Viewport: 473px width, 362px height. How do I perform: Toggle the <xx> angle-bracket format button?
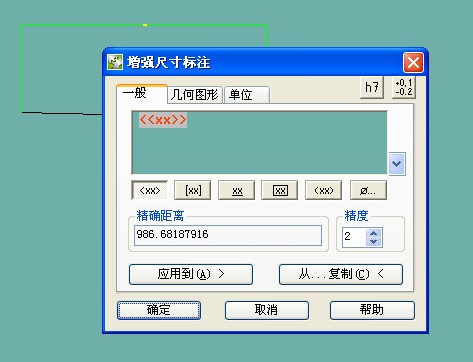(x=150, y=190)
